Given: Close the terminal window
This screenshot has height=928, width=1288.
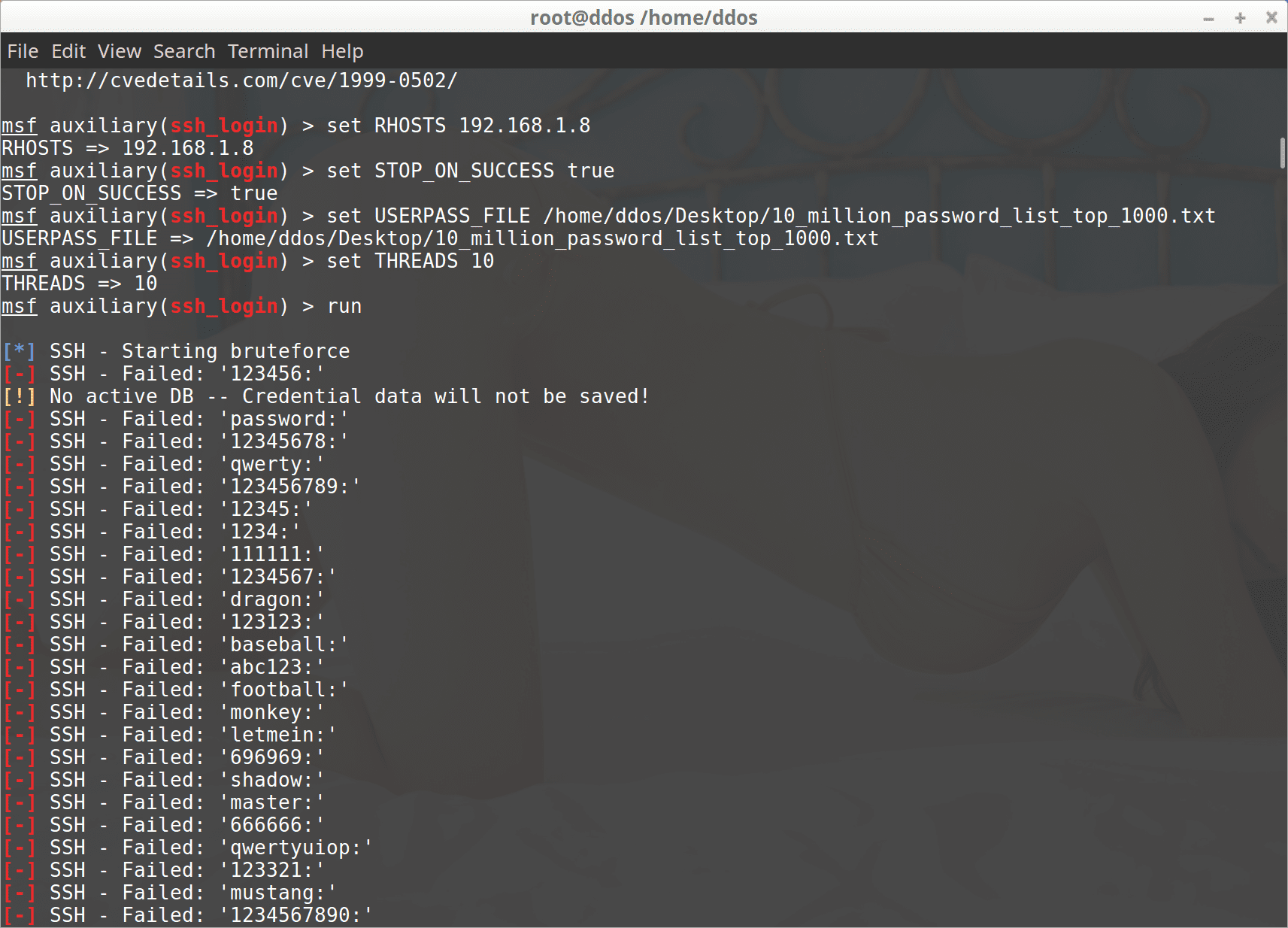Looking at the screenshot, I should pyautogui.click(x=1271, y=17).
